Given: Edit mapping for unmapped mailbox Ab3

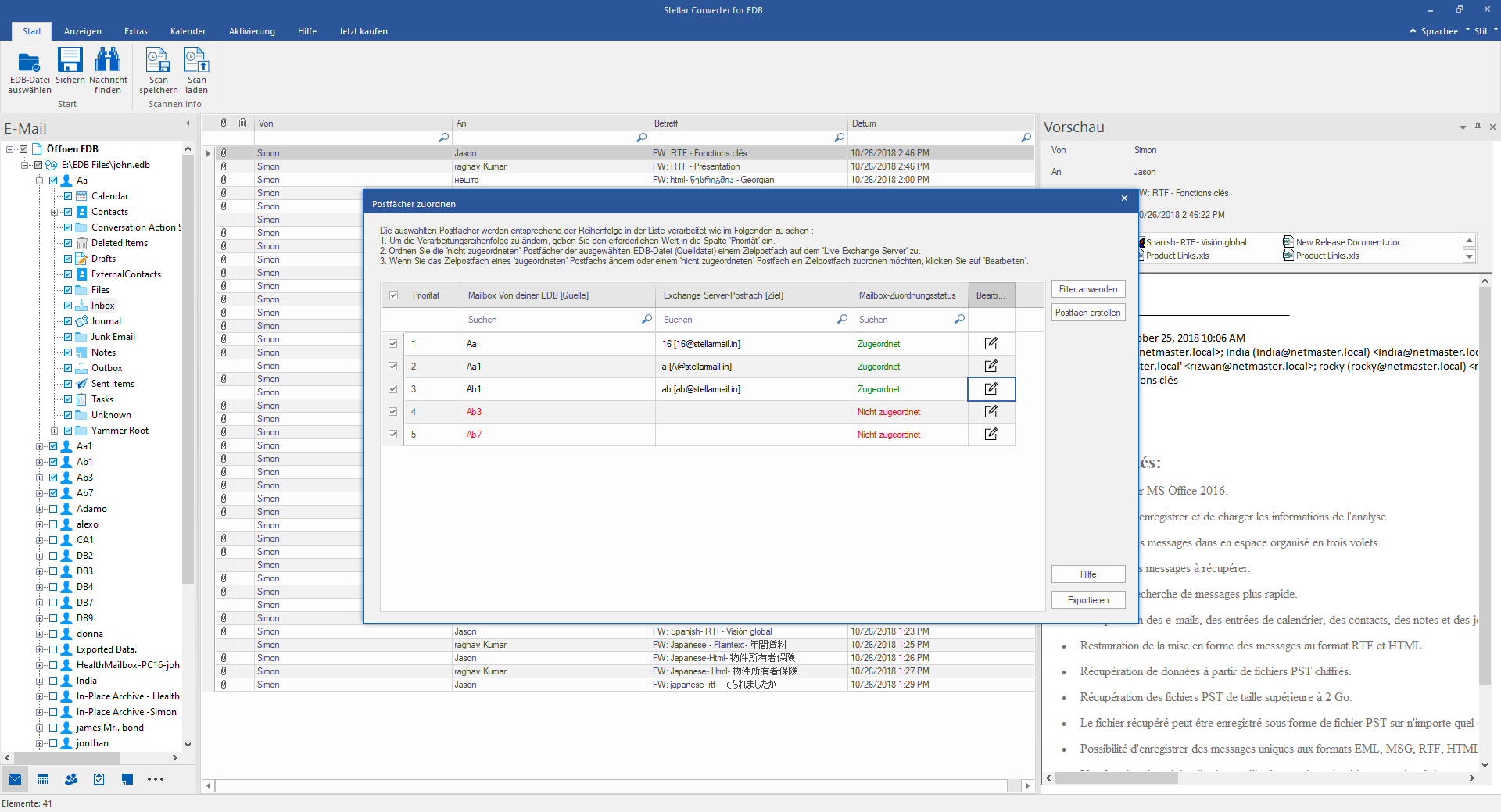Looking at the screenshot, I should 991,412.
